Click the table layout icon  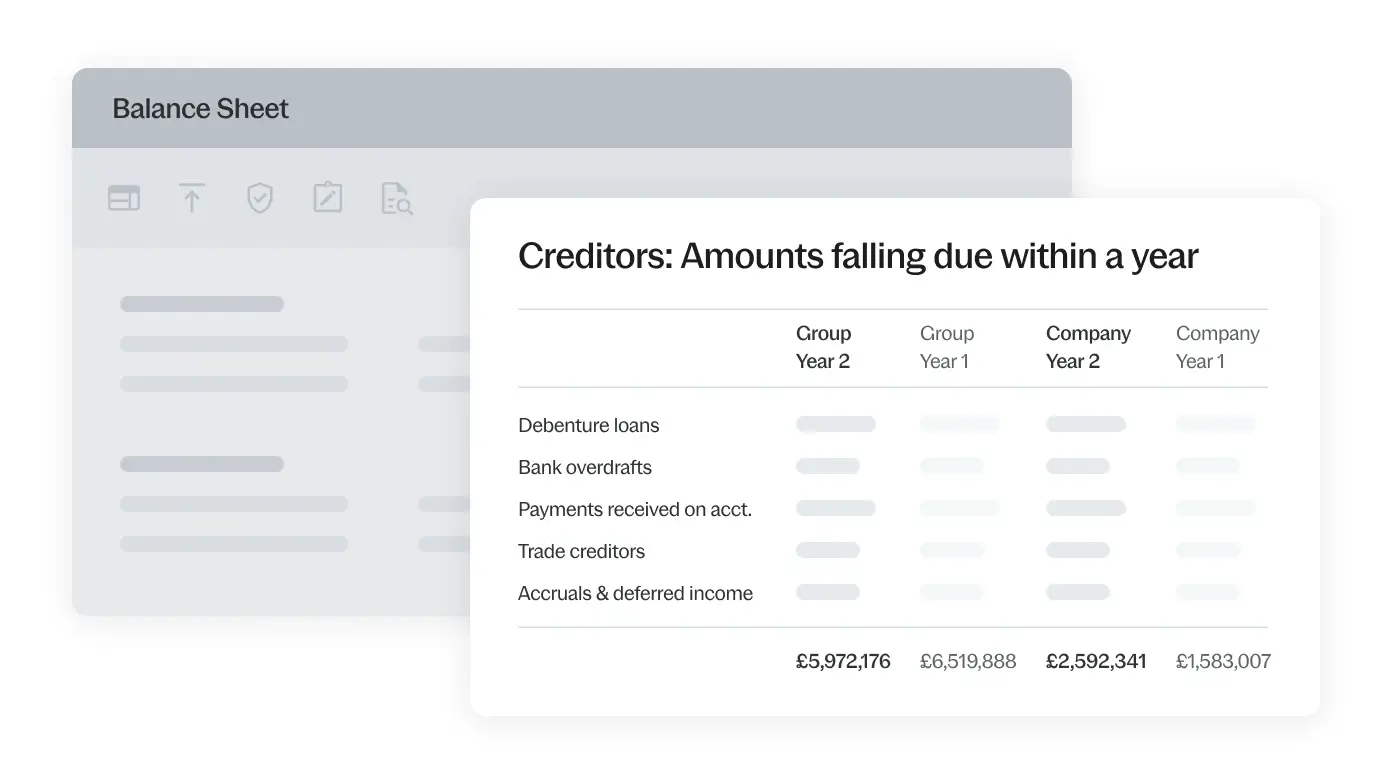[124, 198]
